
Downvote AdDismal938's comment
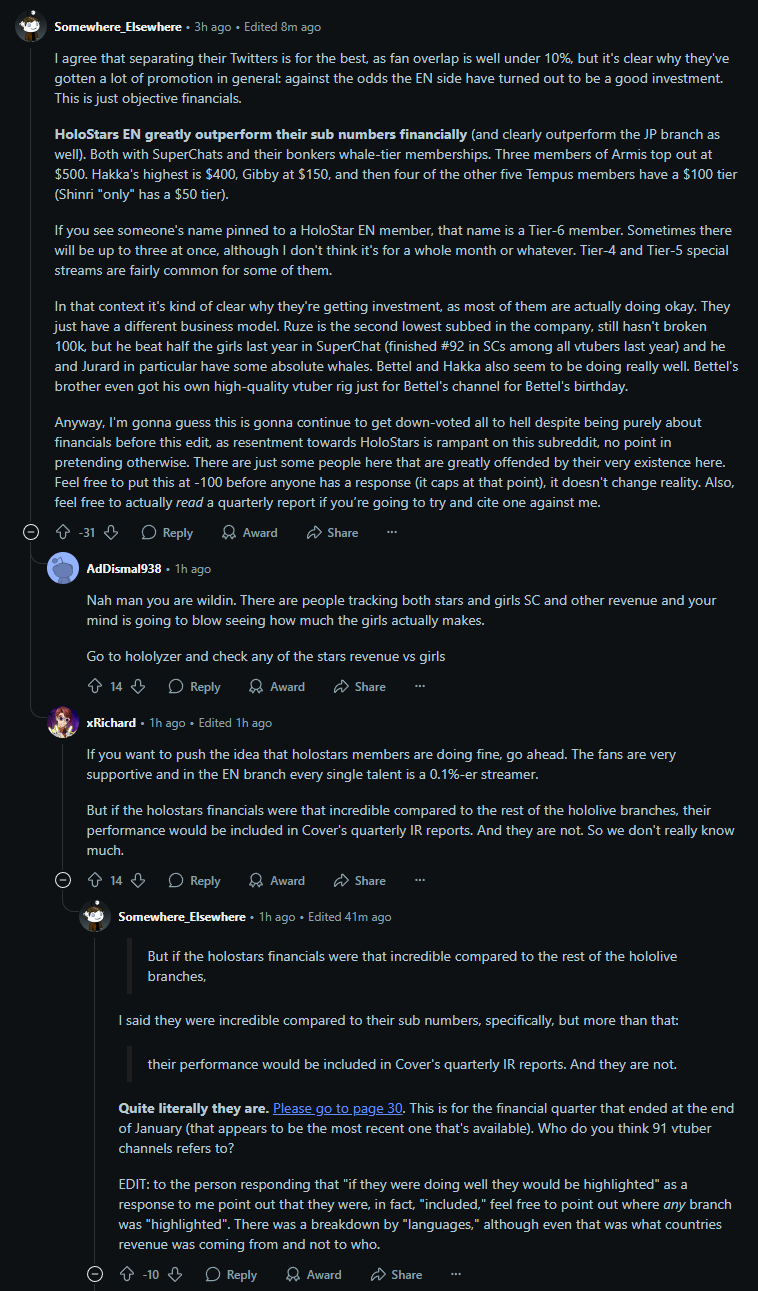point(139,687)
